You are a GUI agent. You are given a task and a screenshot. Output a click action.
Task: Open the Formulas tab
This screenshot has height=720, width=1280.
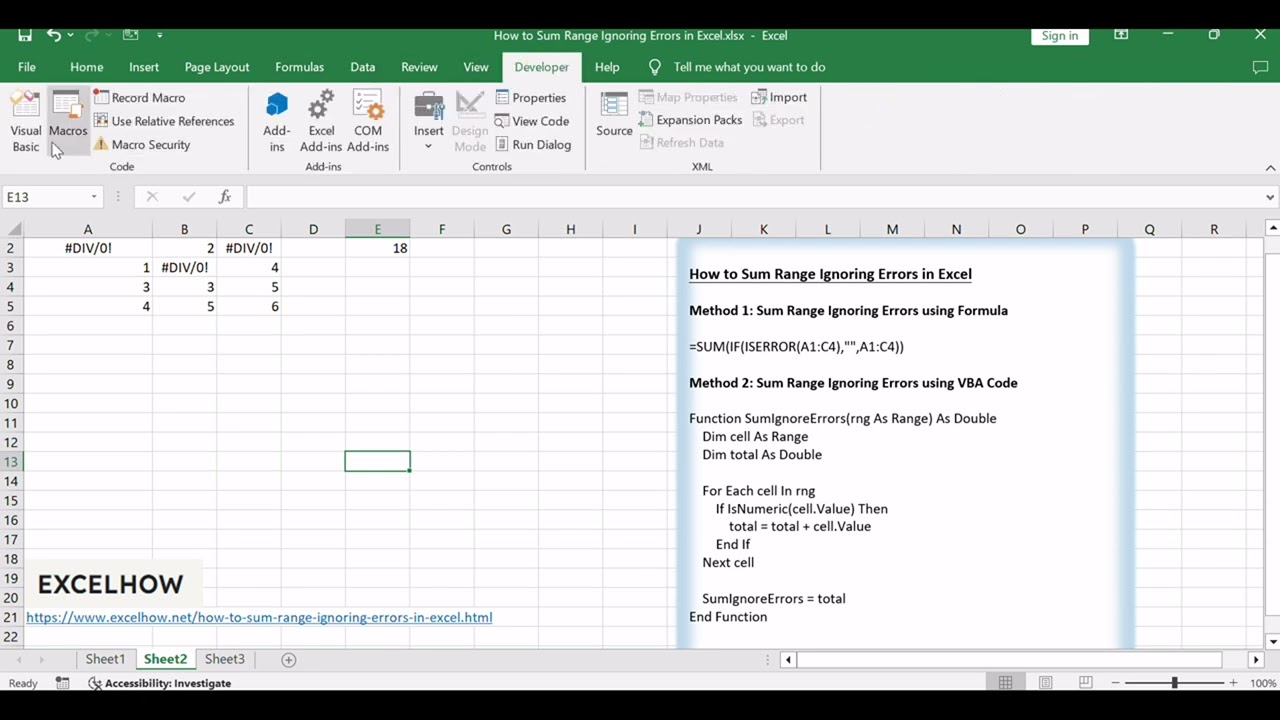pyautogui.click(x=300, y=67)
